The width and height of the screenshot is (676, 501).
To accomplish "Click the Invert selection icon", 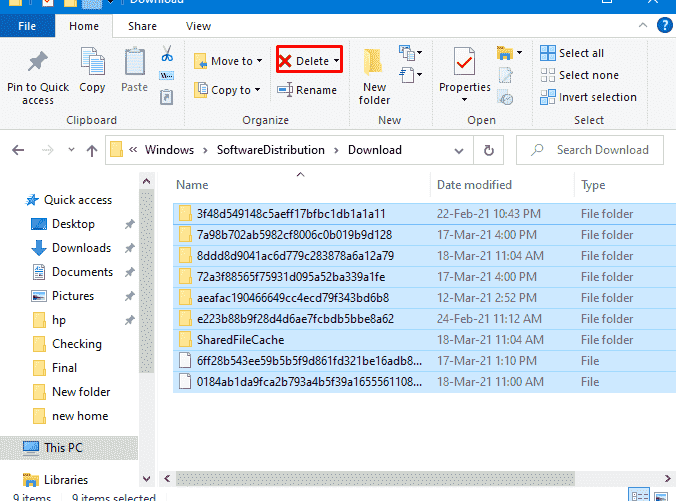I will (548, 97).
